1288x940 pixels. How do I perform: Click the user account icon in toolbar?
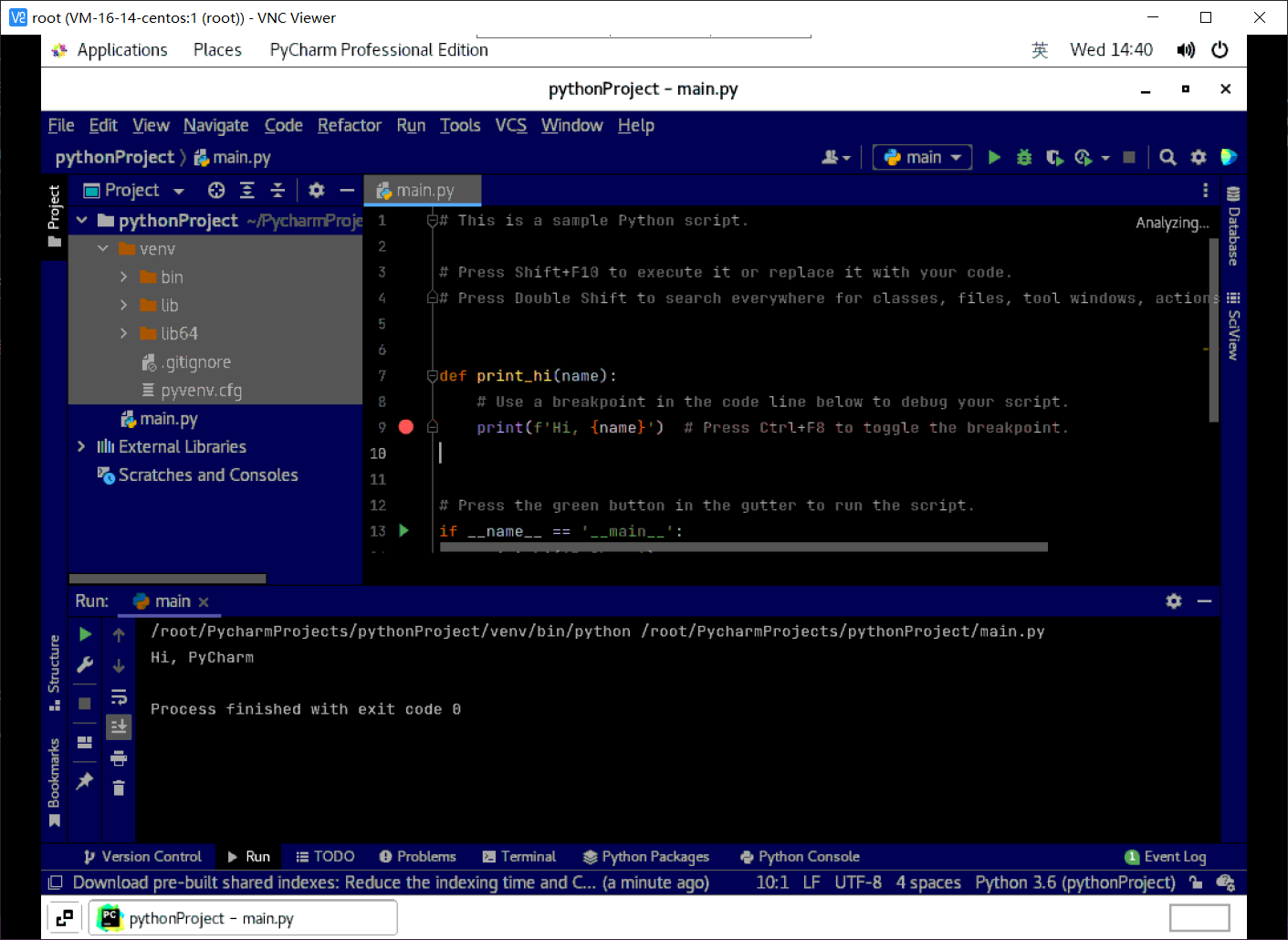831,157
